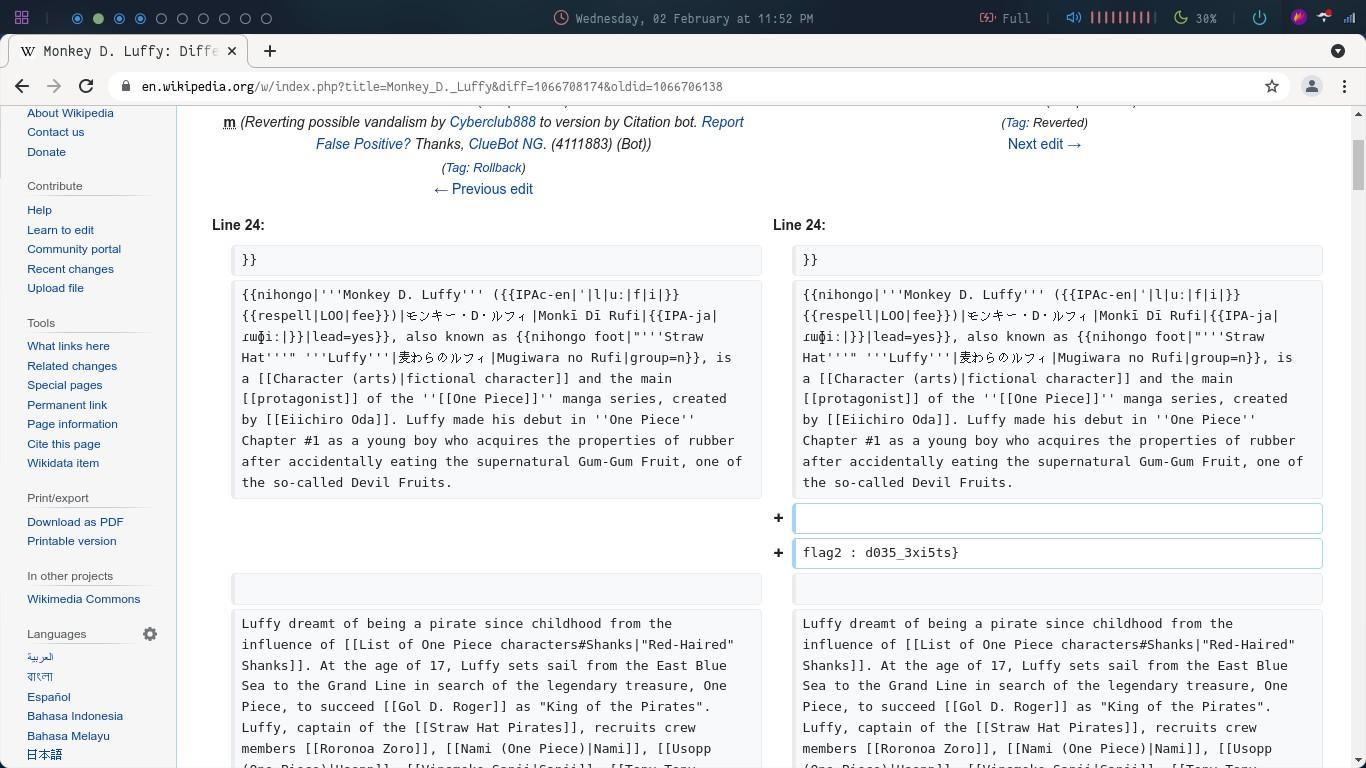Open the ClueBot NG user link
This screenshot has height=768, width=1366.
pos(506,144)
